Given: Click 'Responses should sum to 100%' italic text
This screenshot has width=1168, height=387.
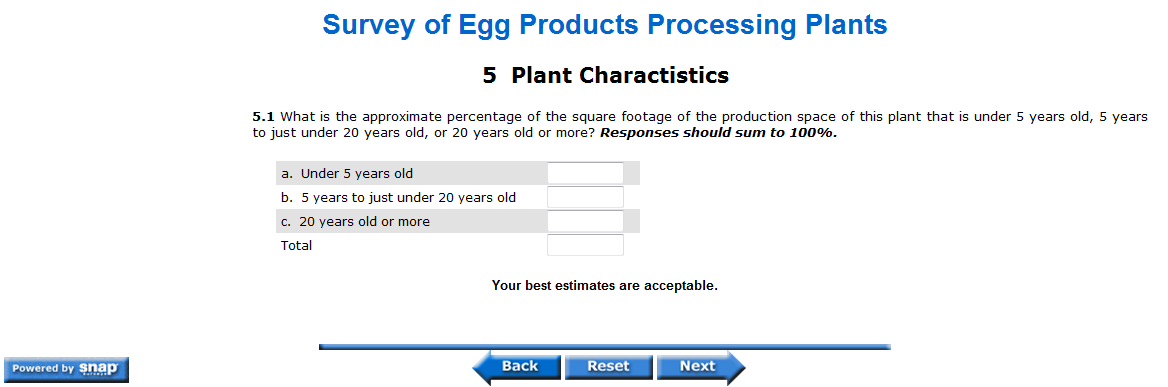Looking at the screenshot, I should (719, 134).
